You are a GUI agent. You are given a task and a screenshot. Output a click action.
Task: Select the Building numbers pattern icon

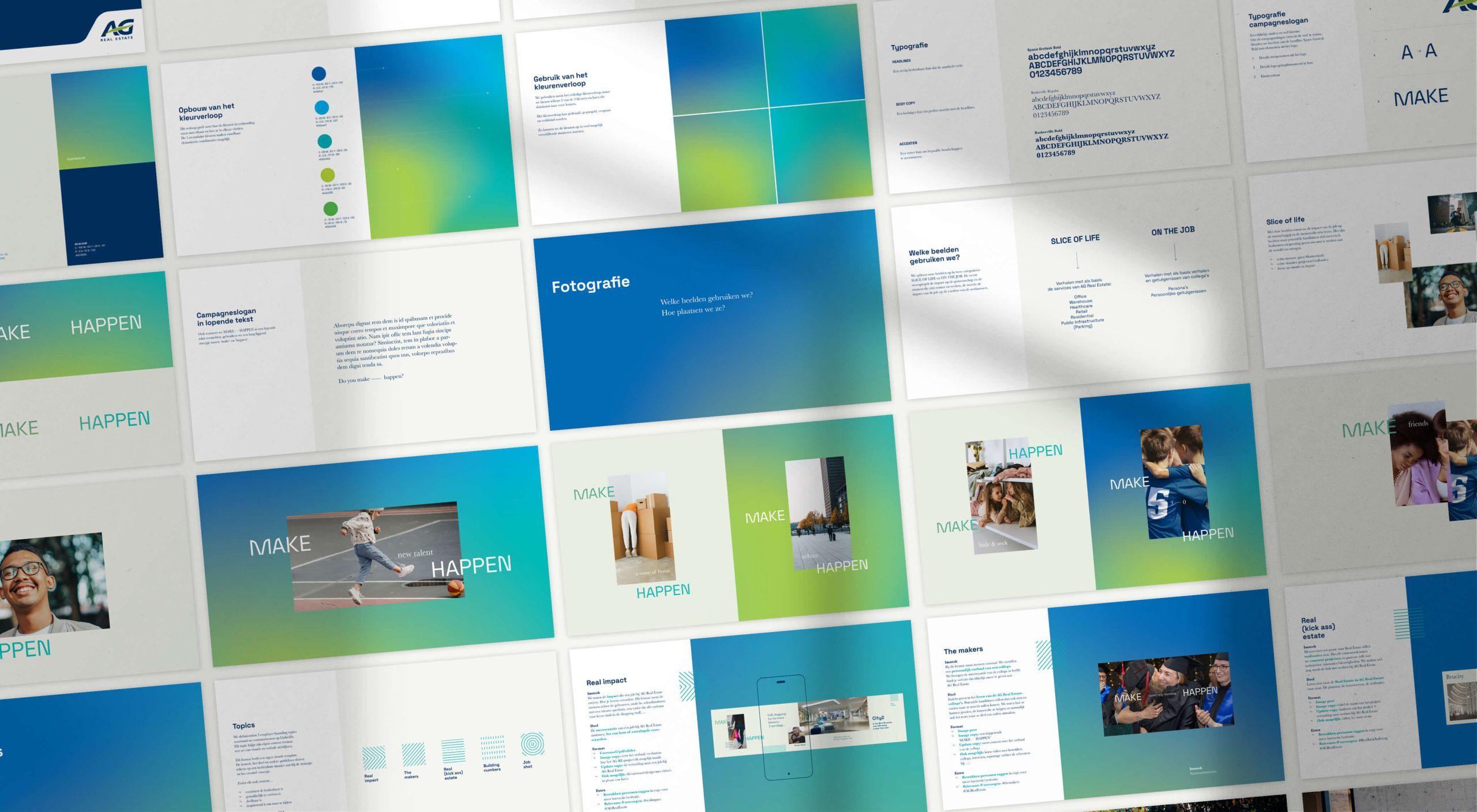click(x=493, y=747)
